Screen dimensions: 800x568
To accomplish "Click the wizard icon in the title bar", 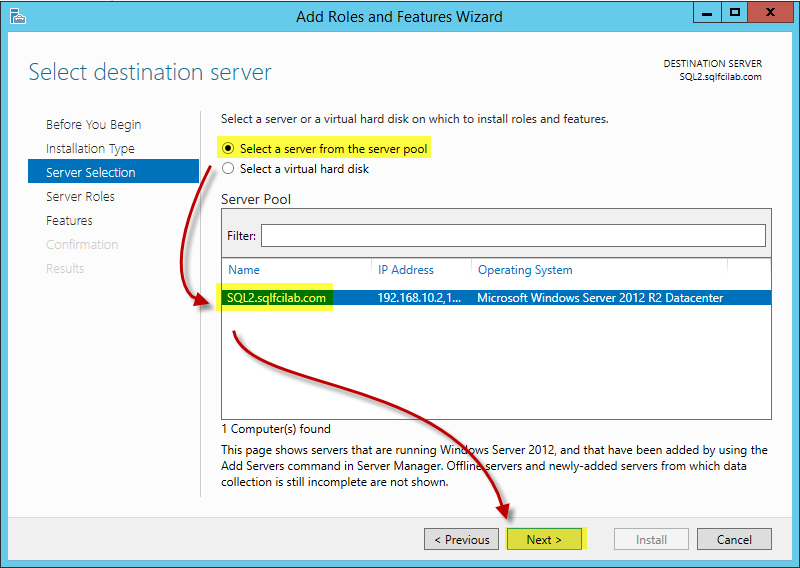I will pos(18,16).
